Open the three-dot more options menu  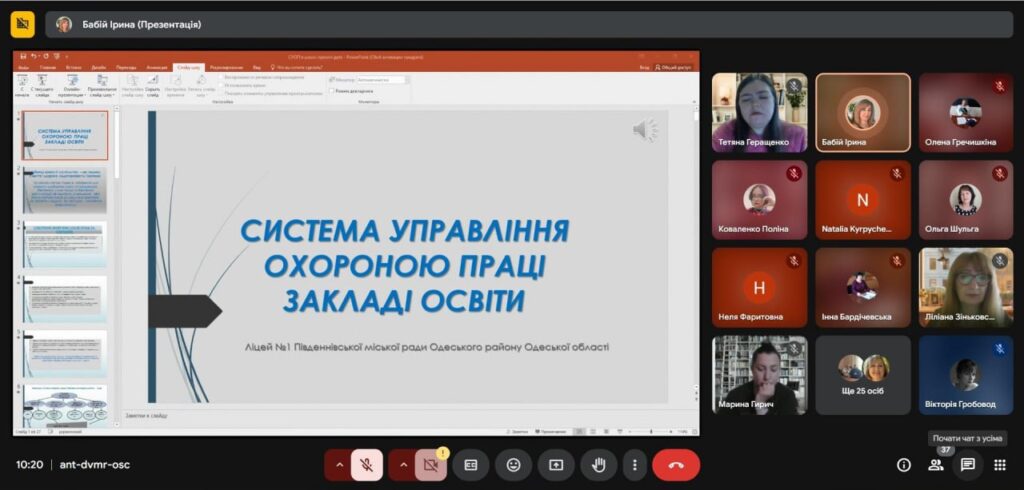coord(634,465)
